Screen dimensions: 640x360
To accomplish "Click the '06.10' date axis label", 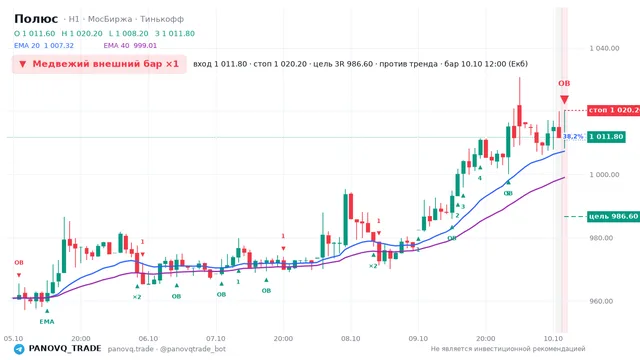I will pos(148,338).
